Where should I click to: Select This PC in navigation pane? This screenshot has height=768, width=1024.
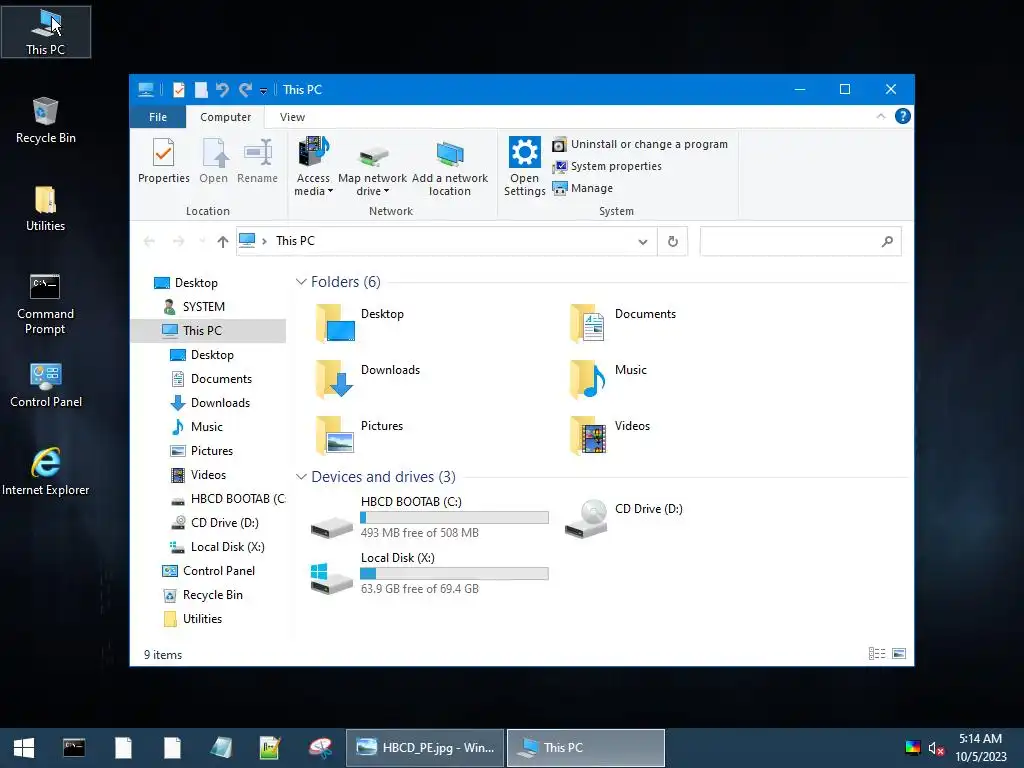pos(208,330)
